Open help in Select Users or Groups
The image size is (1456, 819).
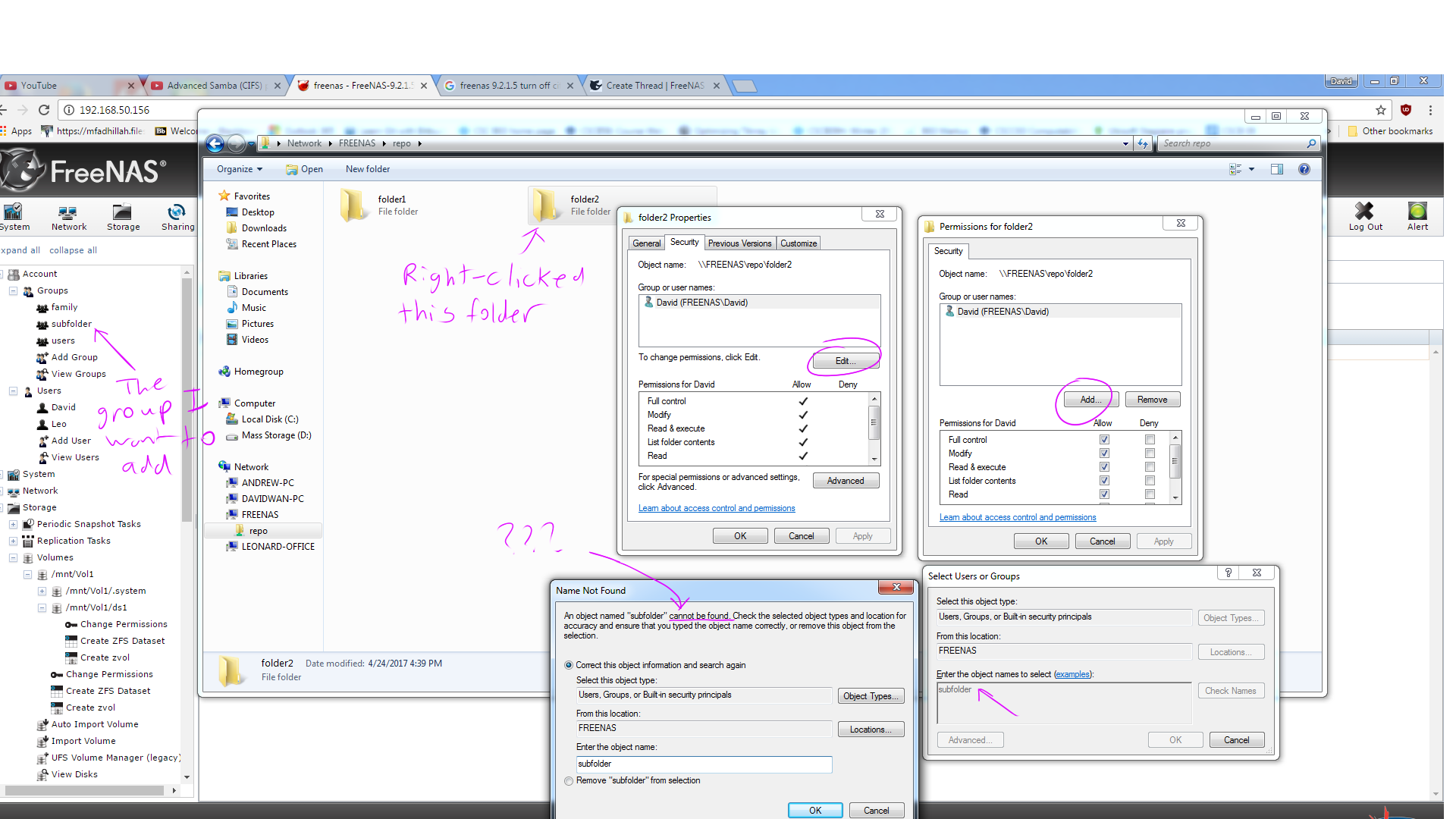[x=1228, y=573]
